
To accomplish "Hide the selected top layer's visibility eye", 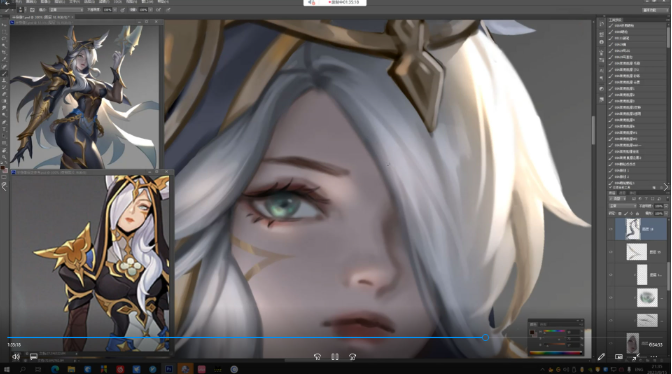I will [x=611, y=229].
